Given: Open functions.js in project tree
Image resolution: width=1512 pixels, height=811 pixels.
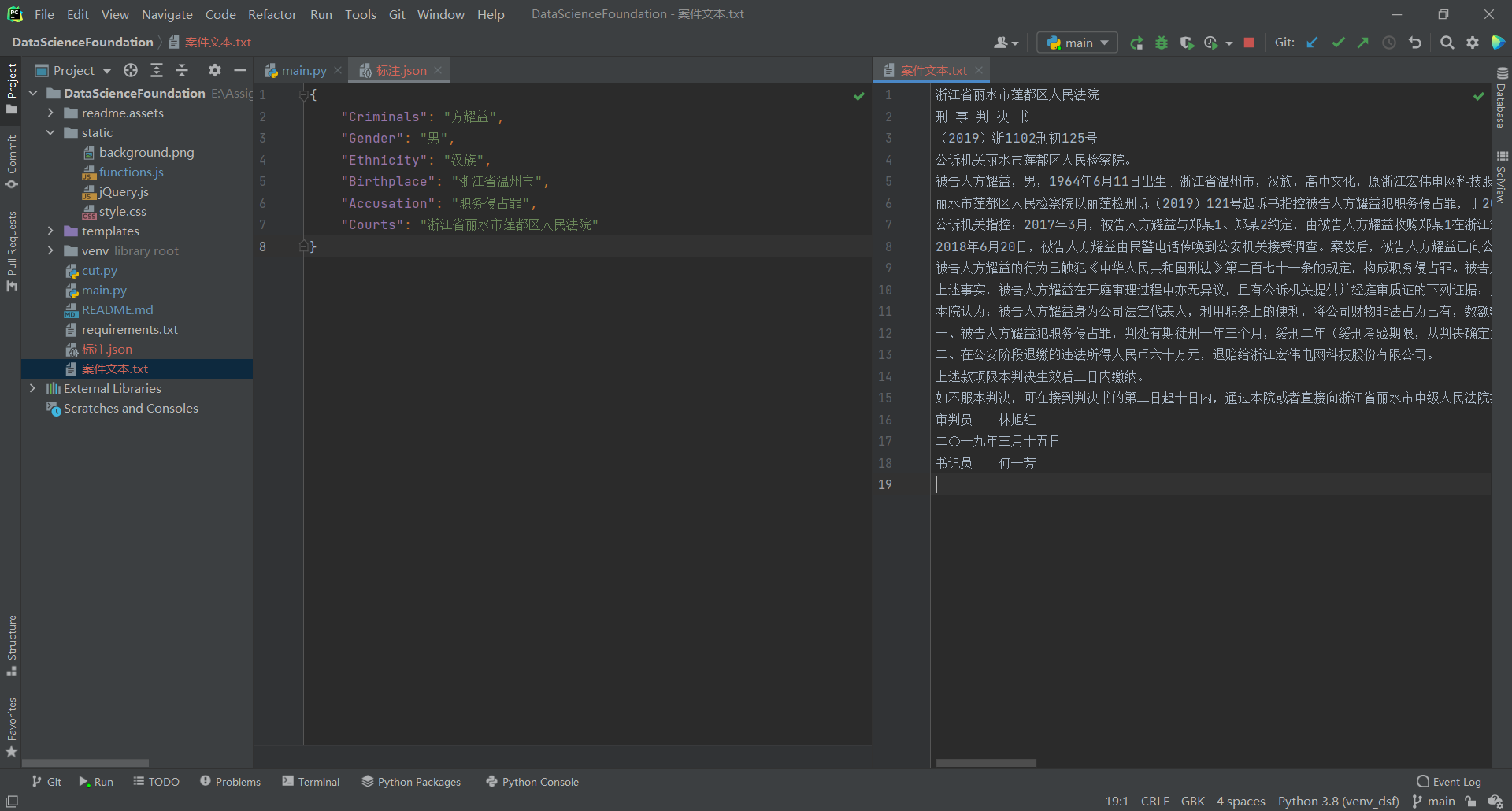Looking at the screenshot, I should tap(131, 172).
